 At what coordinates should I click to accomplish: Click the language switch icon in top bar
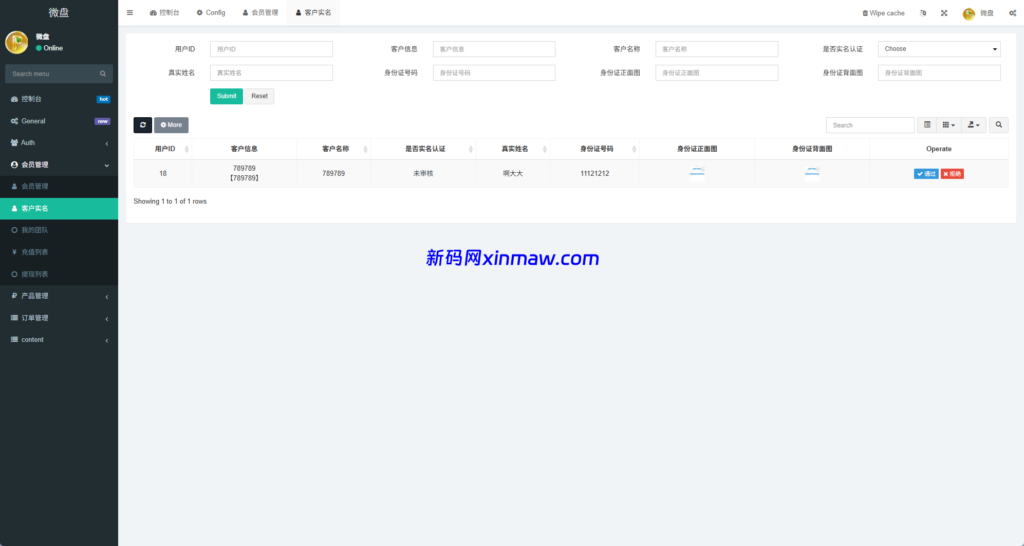[923, 13]
